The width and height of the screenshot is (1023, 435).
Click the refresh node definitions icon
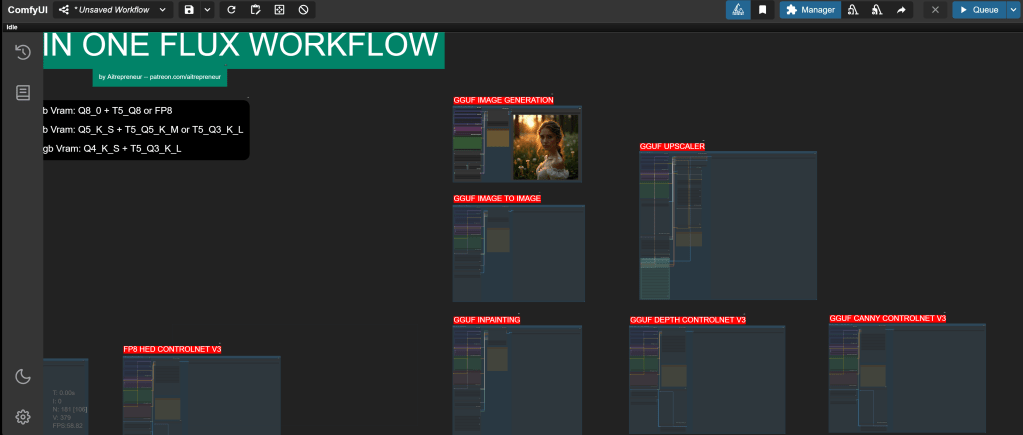(x=232, y=10)
